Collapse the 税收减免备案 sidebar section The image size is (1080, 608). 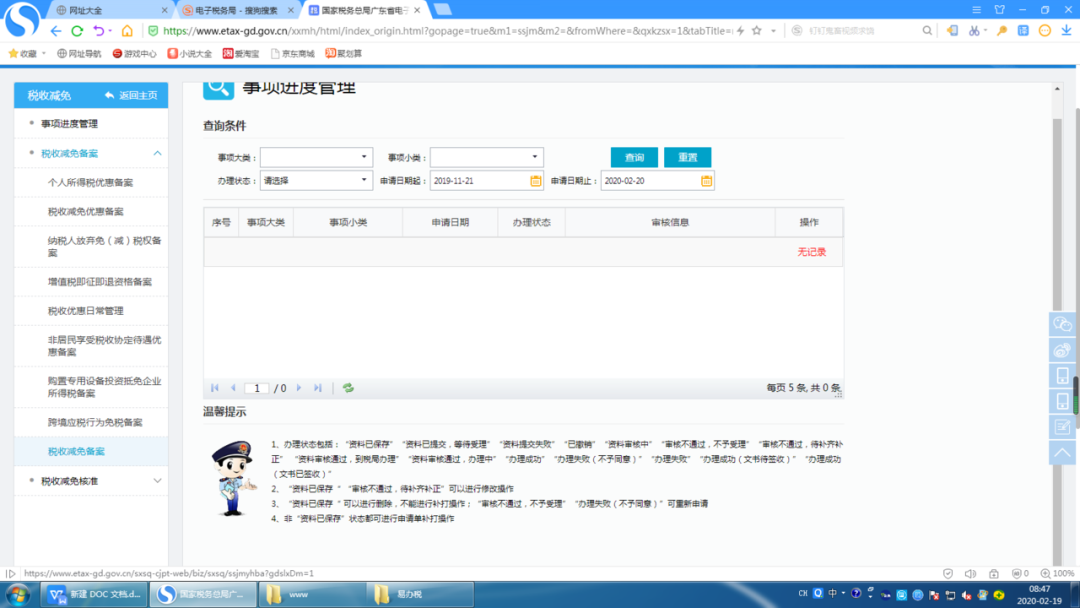pyautogui.click(x=157, y=153)
